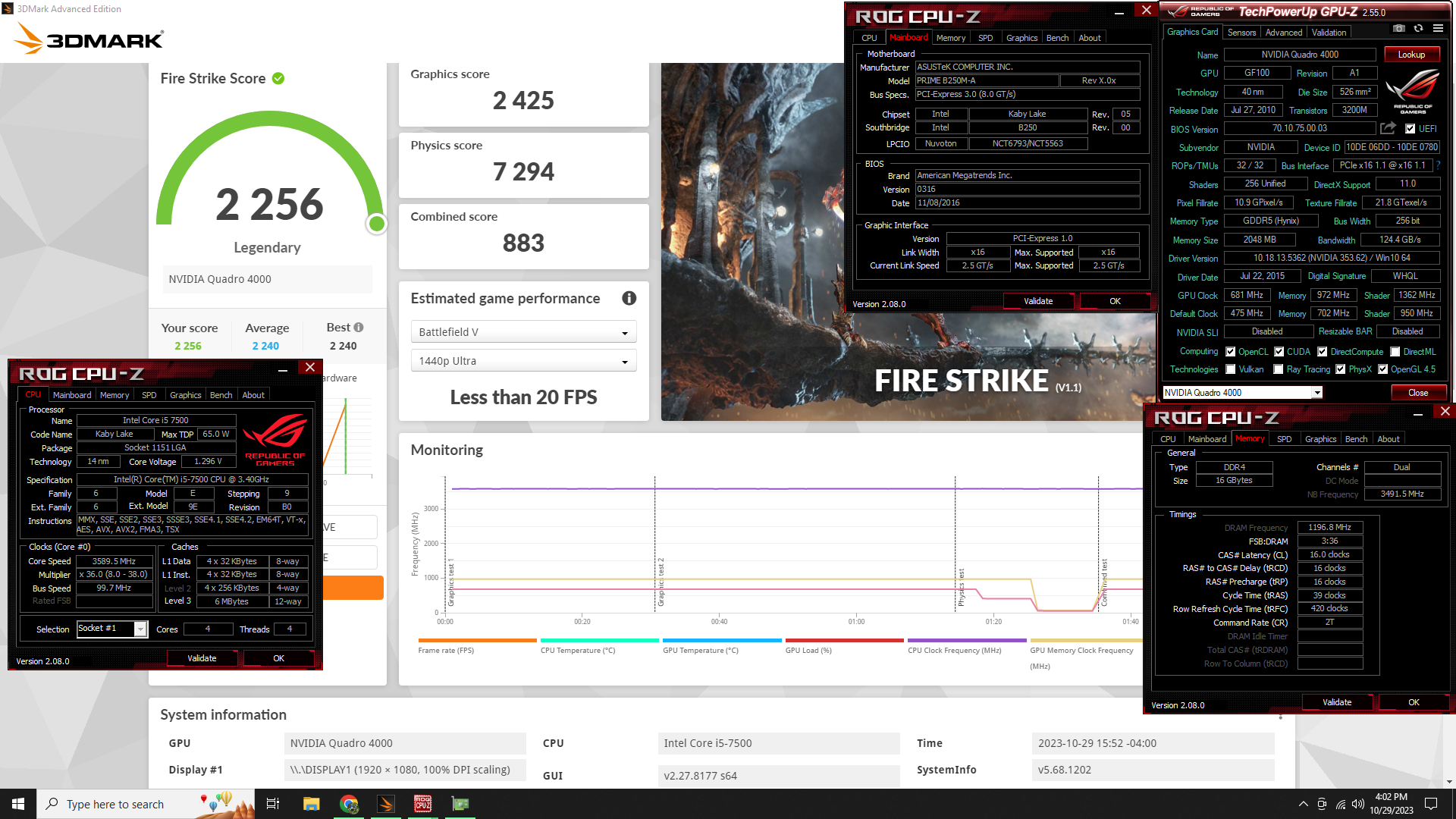Click the GPU Load red legend bar

844,641
